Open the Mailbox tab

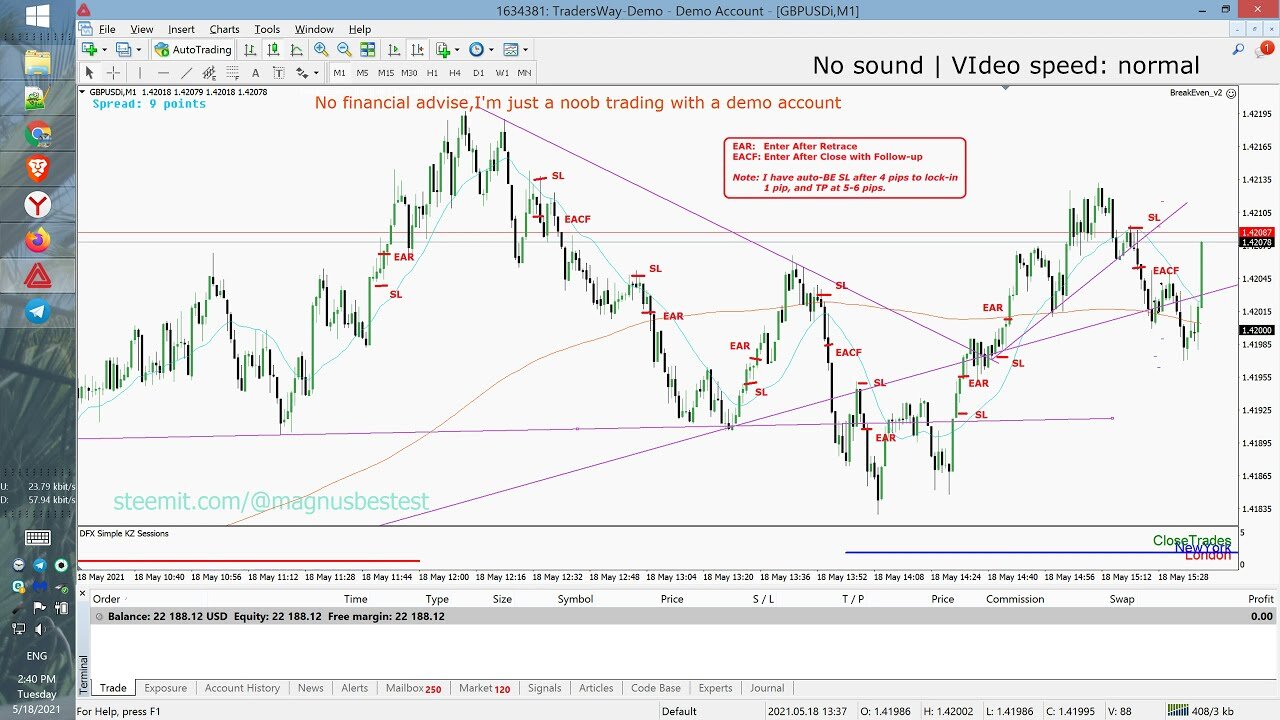click(413, 688)
